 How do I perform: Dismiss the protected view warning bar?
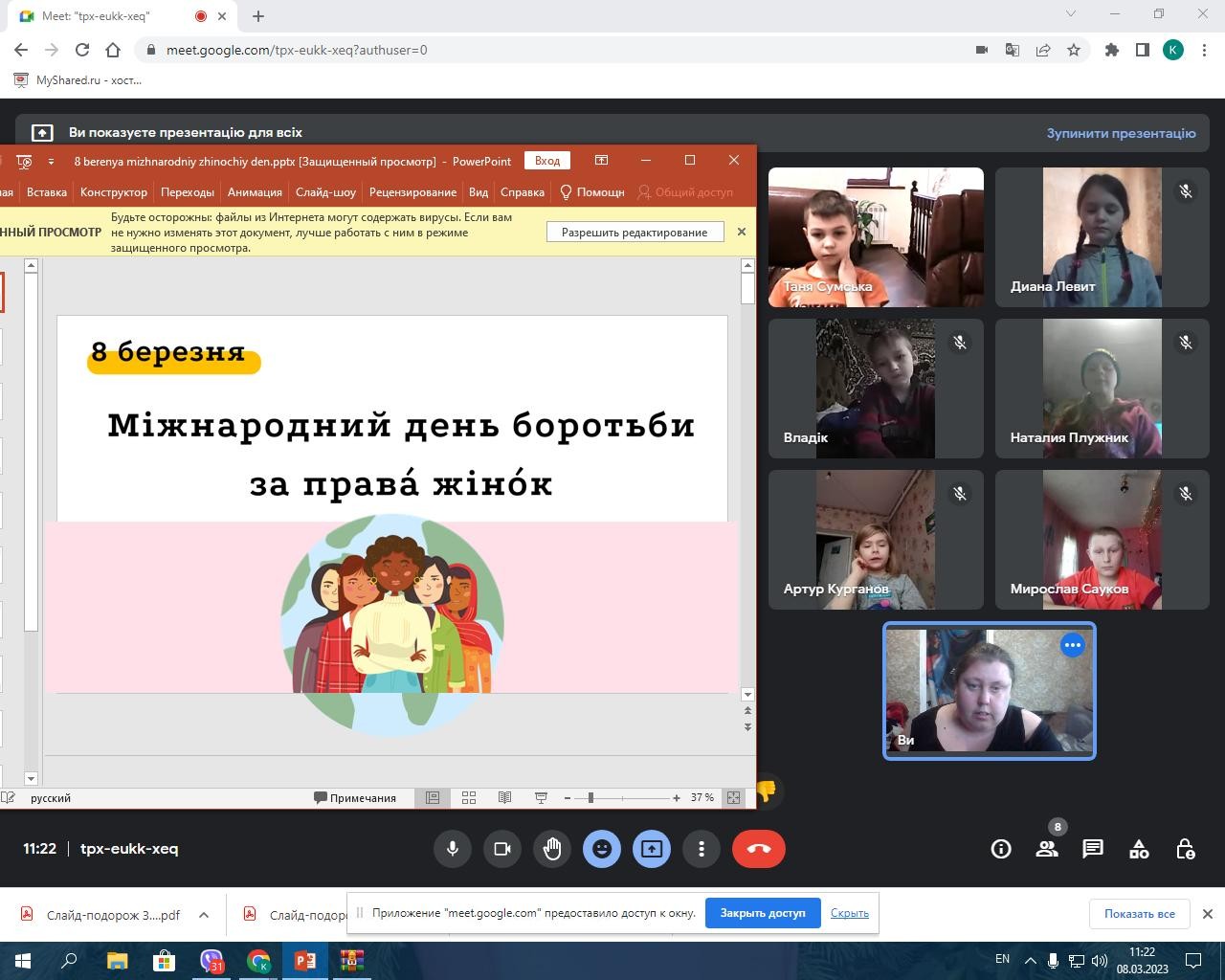741,232
